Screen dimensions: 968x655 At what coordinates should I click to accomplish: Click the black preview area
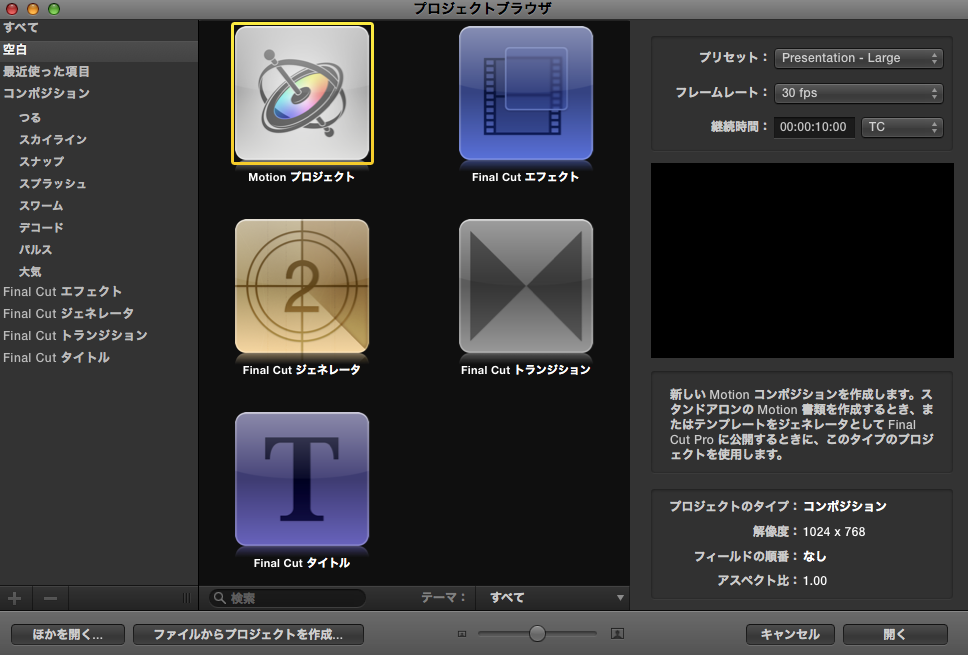802,261
